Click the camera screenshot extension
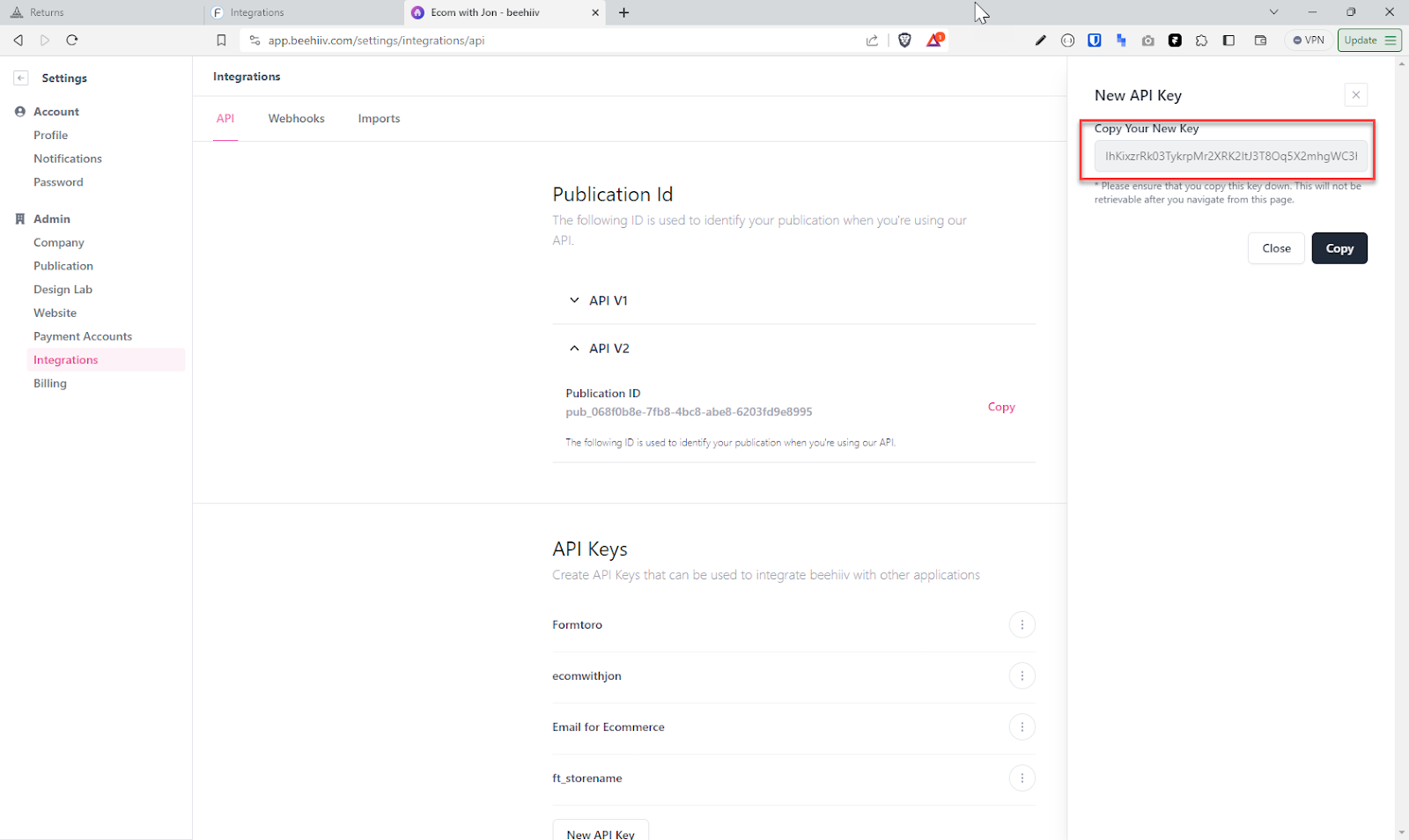The image size is (1409, 840). click(x=1148, y=41)
